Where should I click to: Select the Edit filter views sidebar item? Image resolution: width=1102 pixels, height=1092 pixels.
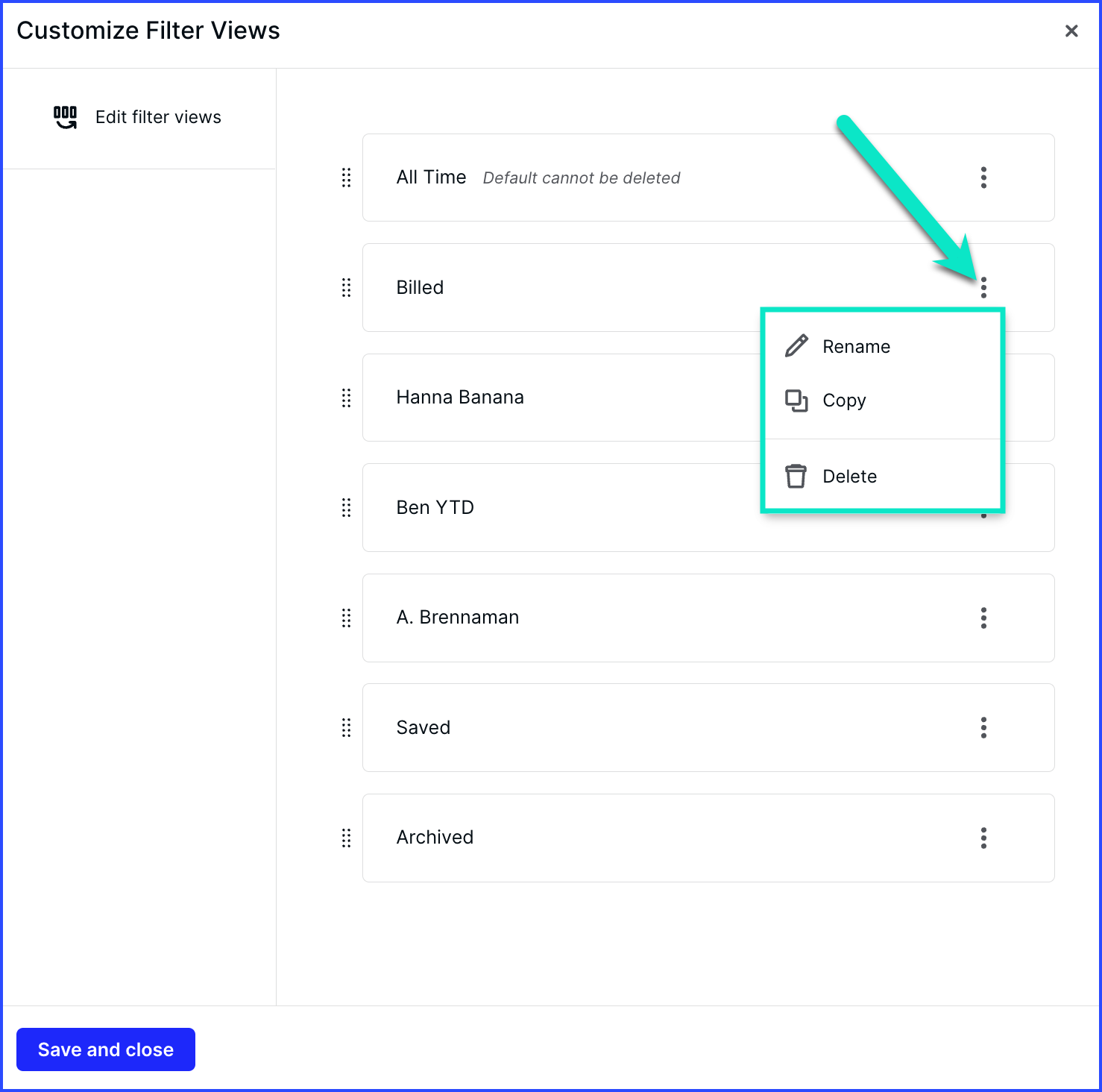(138, 117)
